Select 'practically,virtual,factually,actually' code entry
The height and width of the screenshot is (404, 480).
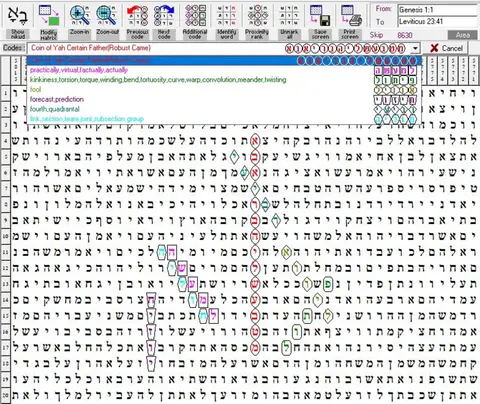click(224, 70)
